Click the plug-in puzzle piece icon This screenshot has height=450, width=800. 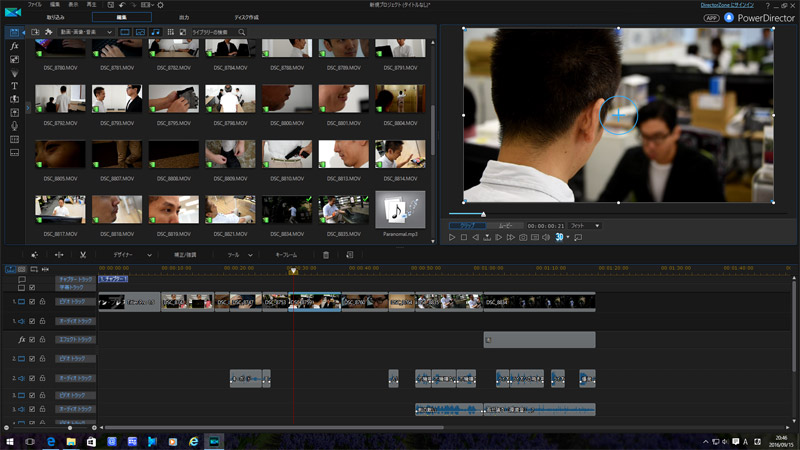(50, 32)
